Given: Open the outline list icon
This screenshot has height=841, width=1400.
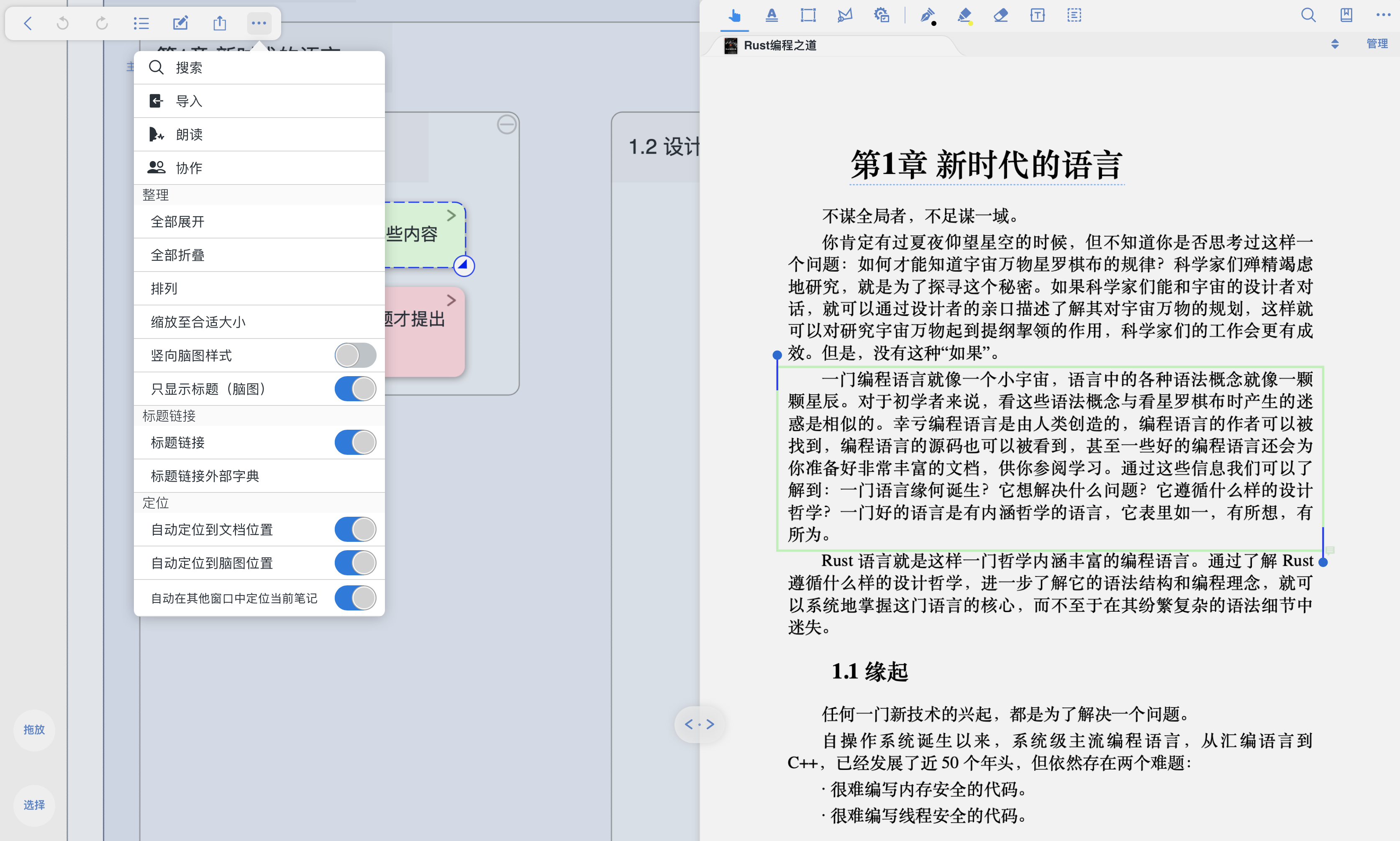Looking at the screenshot, I should (141, 23).
